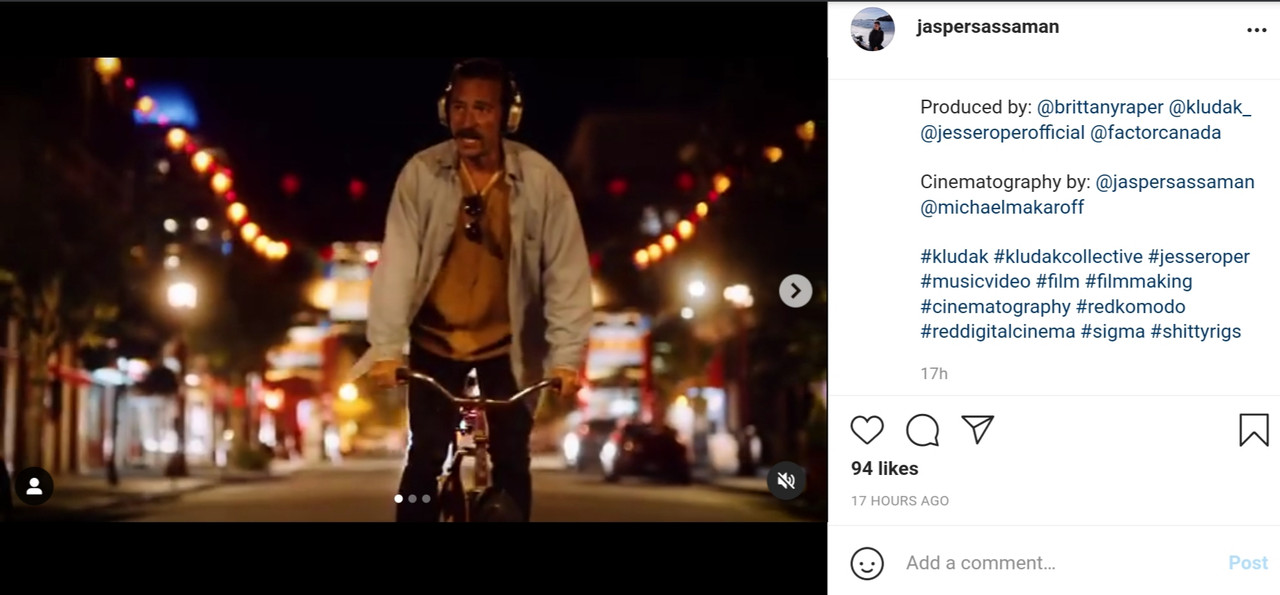Click the jaspersassaman username in the header
This screenshot has height=595, width=1280.
click(x=987, y=27)
